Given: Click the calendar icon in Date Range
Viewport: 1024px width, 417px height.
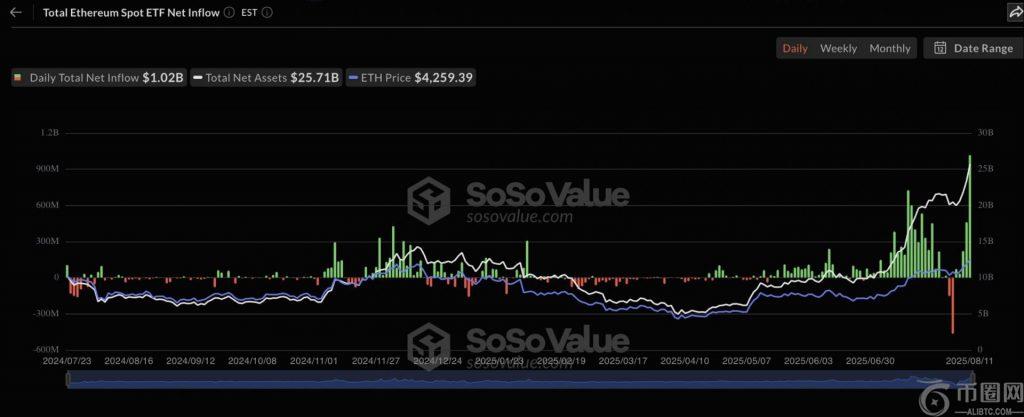Looking at the screenshot, I should 941,48.
